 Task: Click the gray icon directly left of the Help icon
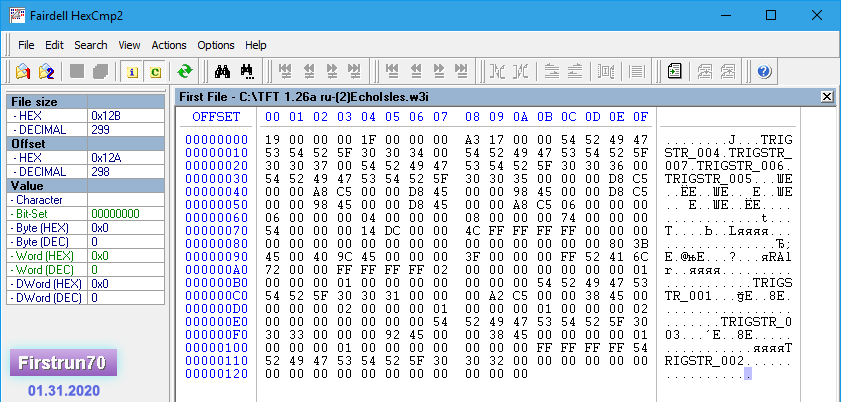(728, 71)
